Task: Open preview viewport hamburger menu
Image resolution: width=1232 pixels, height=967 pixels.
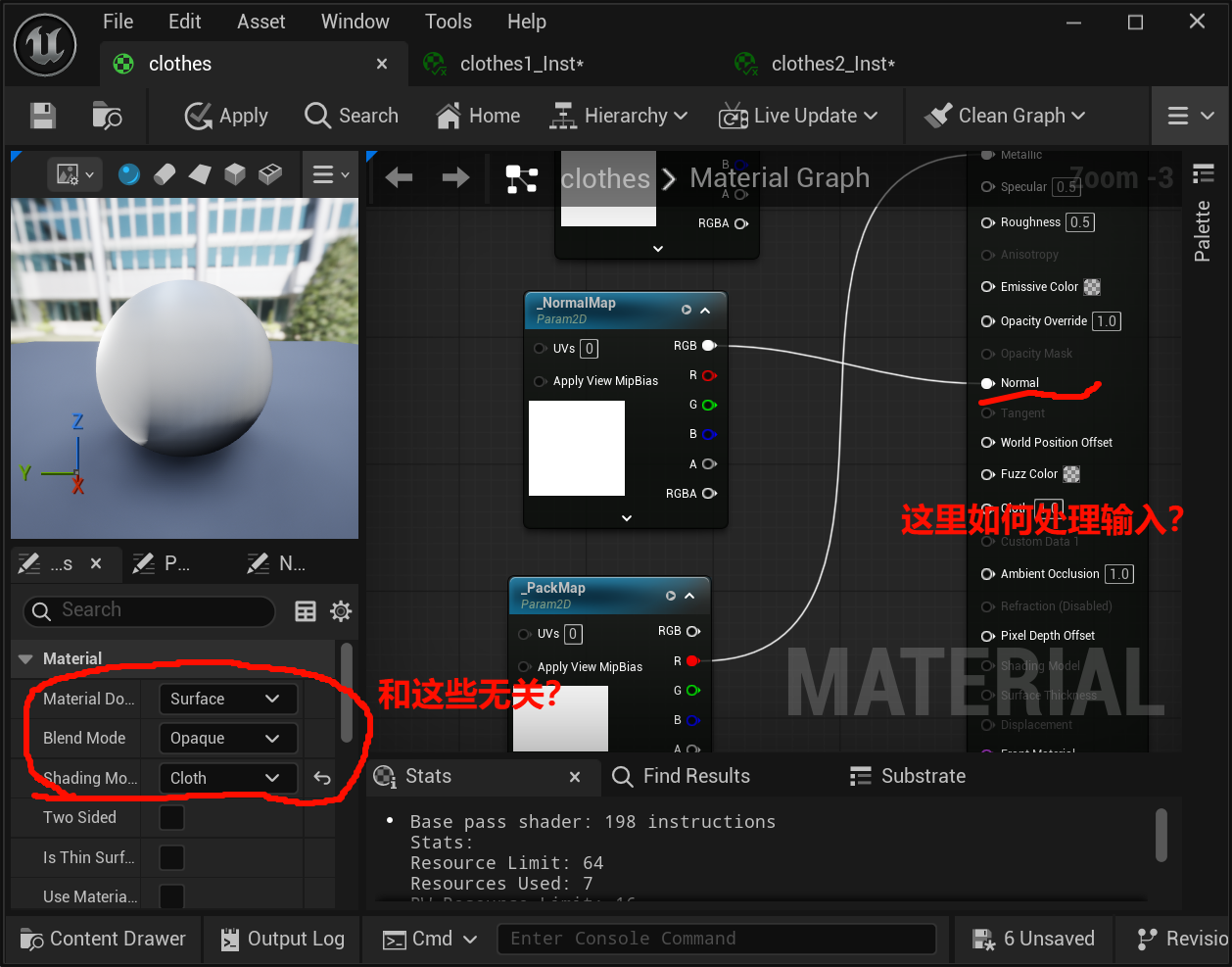Action: point(330,174)
